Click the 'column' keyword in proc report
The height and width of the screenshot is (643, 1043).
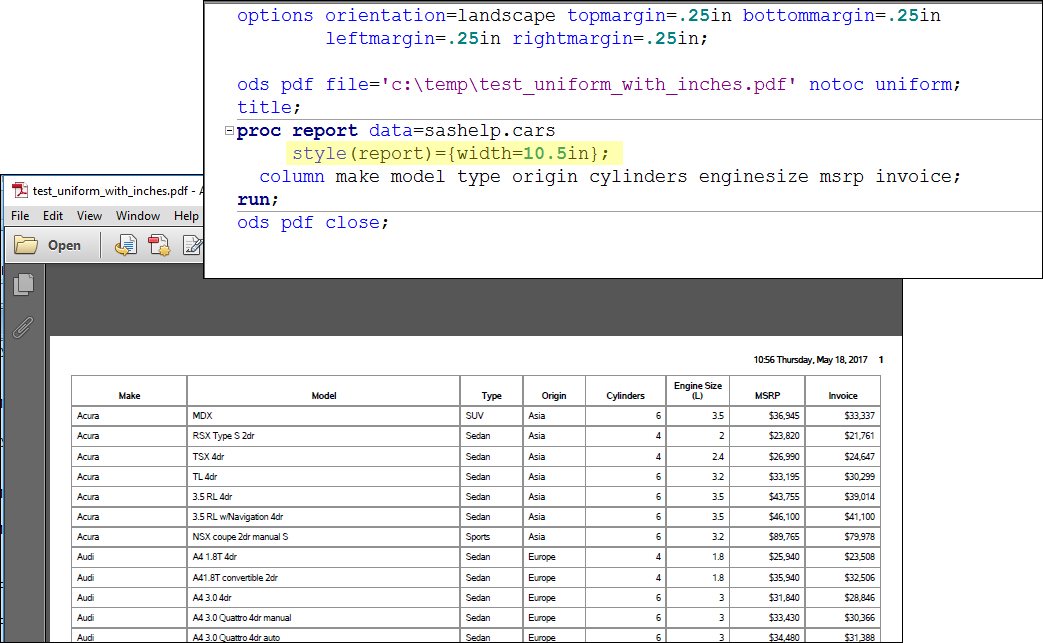click(x=291, y=176)
